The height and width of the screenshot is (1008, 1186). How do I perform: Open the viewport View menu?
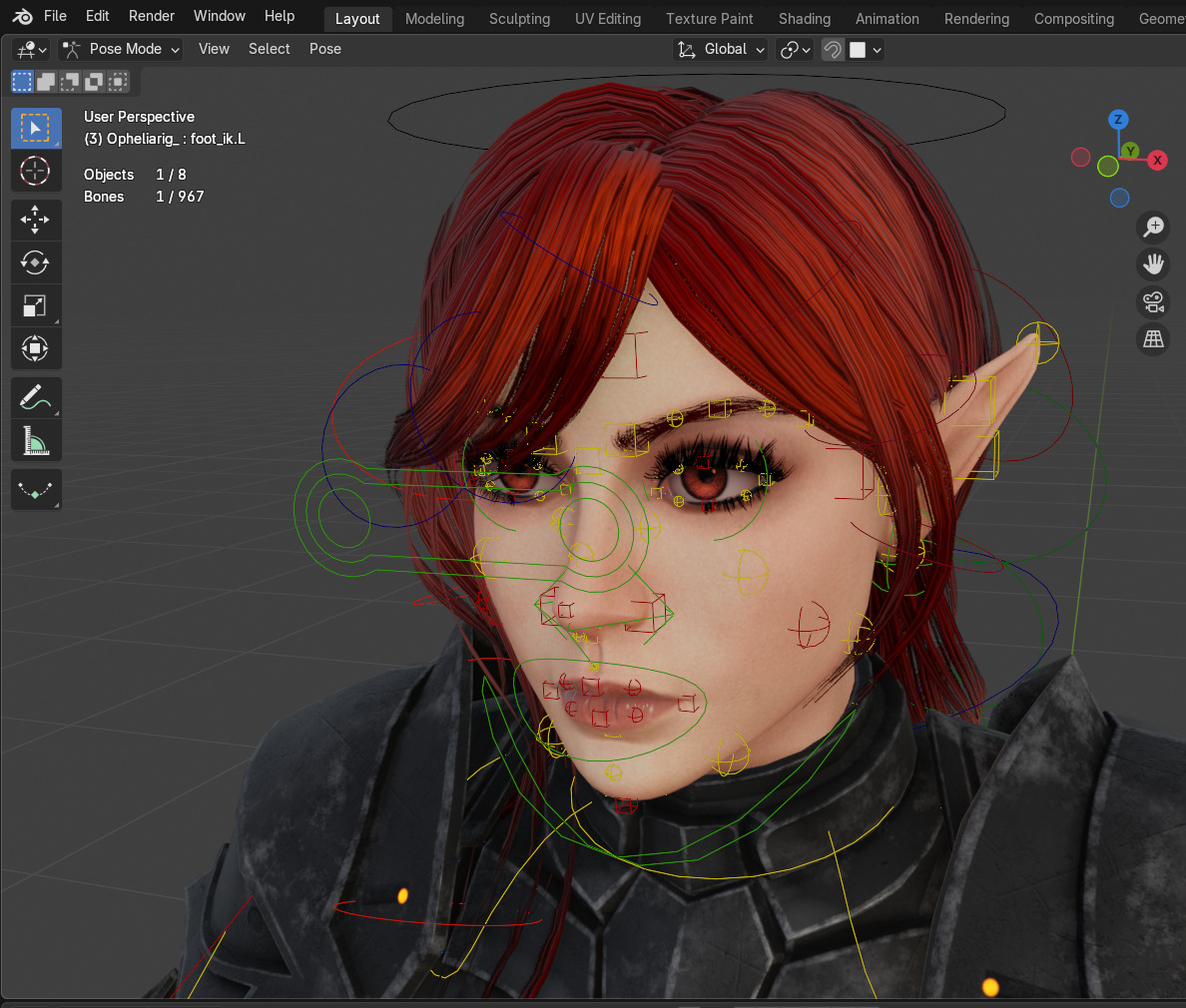tap(214, 49)
